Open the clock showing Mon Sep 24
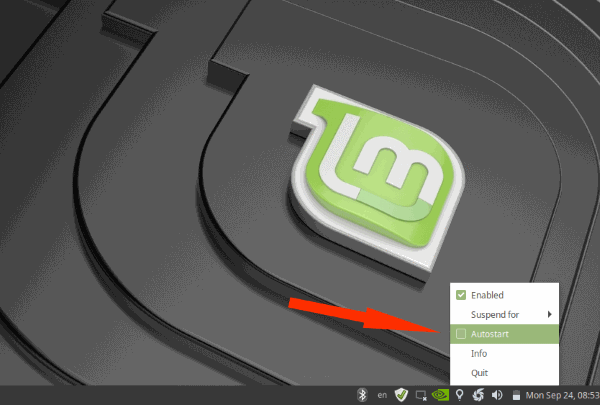This screenshot has width=600, height=405. point(562,395)
